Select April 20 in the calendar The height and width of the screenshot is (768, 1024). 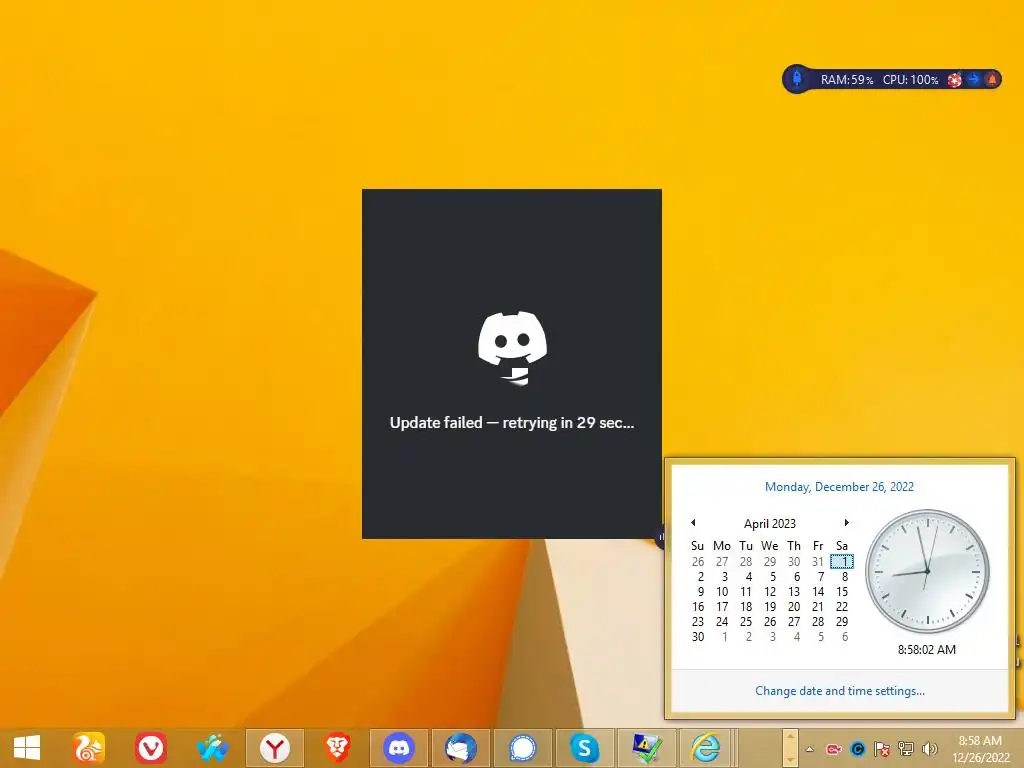pyautogui.click(x=794, y=607)
